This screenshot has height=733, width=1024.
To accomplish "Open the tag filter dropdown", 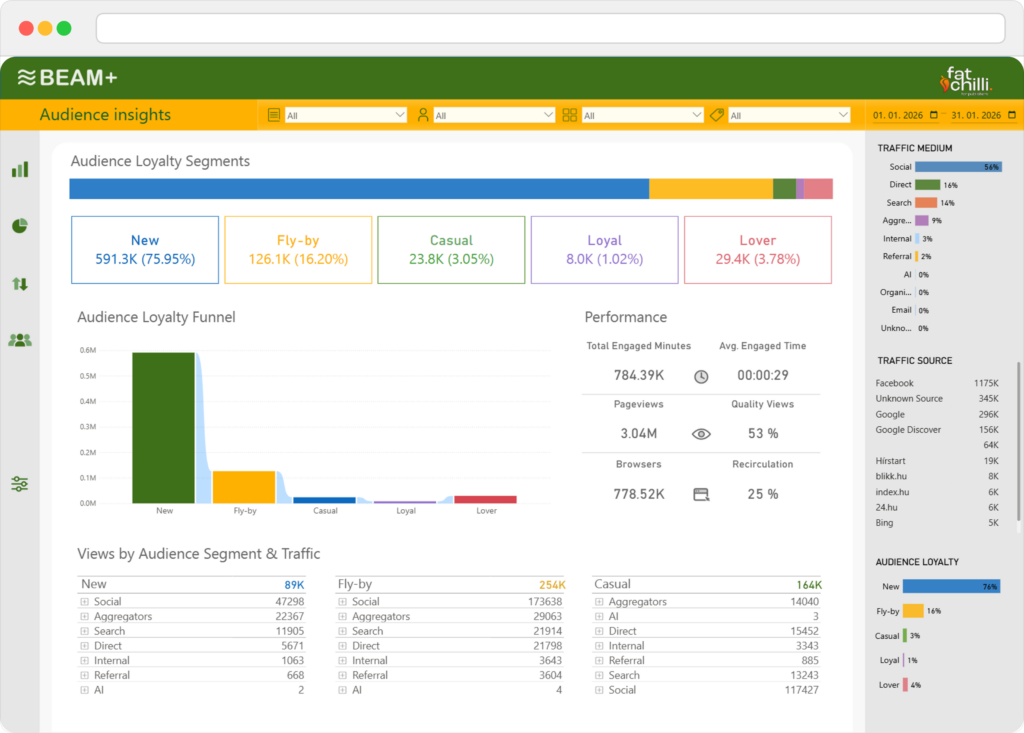I will [789, 115].
